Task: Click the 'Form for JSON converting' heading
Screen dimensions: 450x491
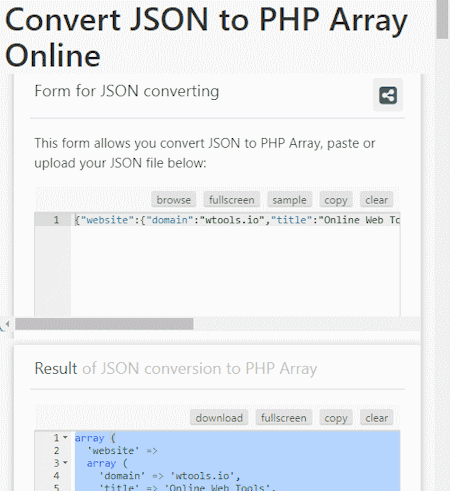Action: [127, 91]
